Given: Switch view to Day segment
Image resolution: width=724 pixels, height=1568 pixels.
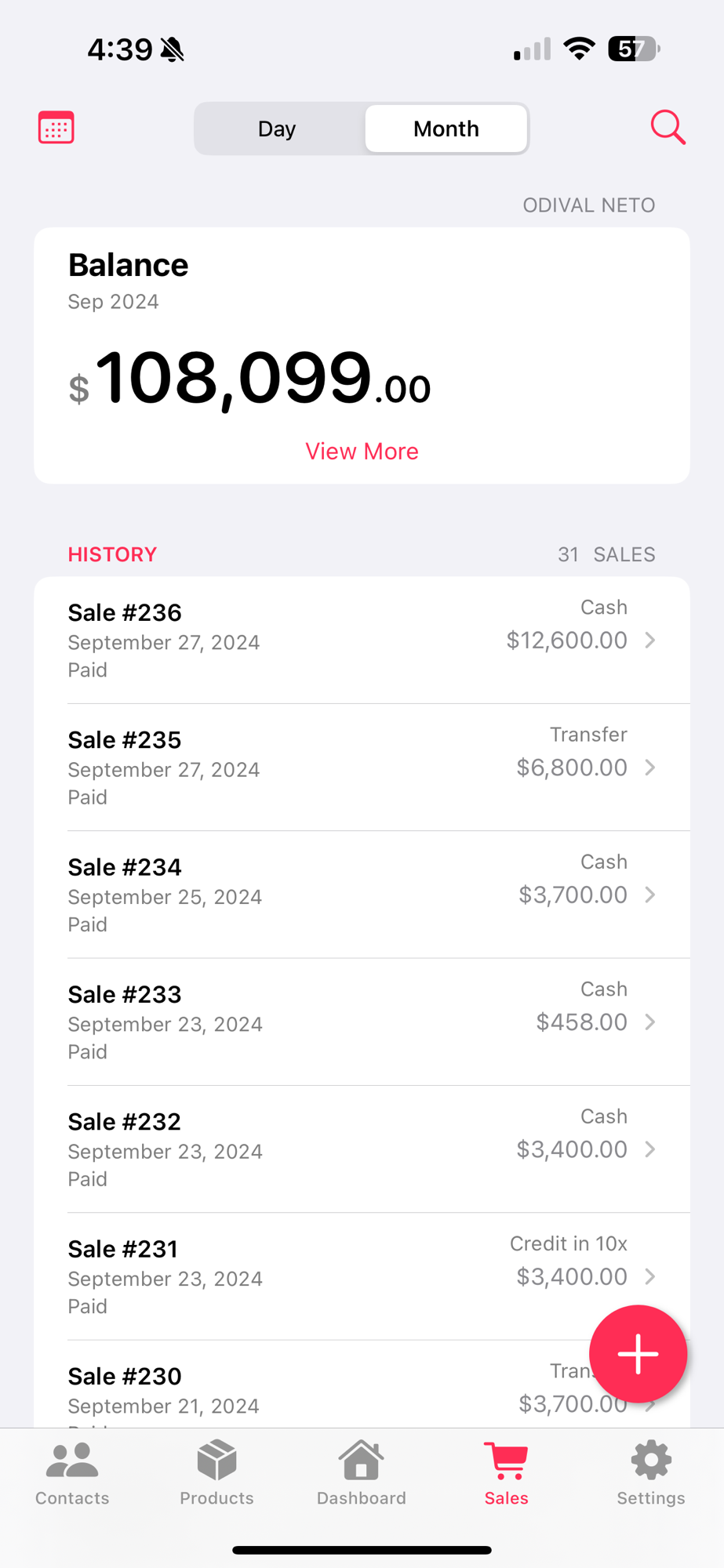Looking at the screenshot, I should tap(277, 129).
